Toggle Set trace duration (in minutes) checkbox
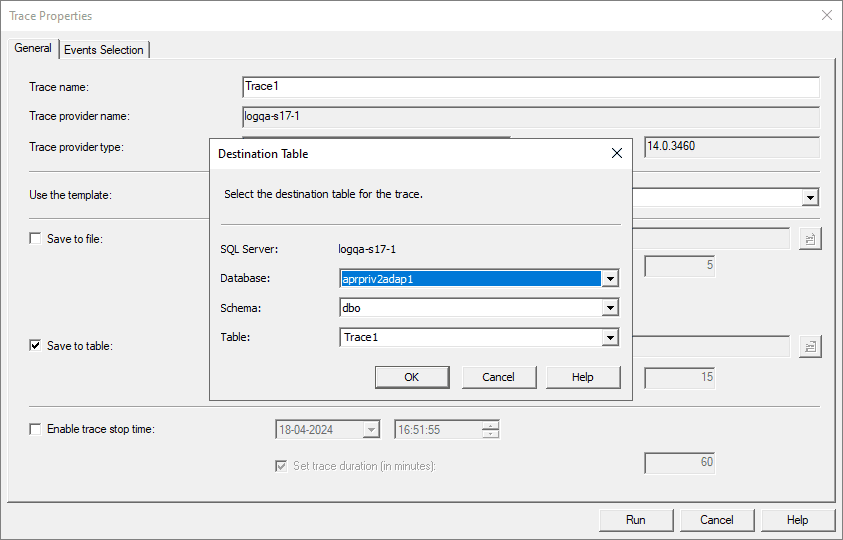Viewport: 843px width, 540px height. 281,466
